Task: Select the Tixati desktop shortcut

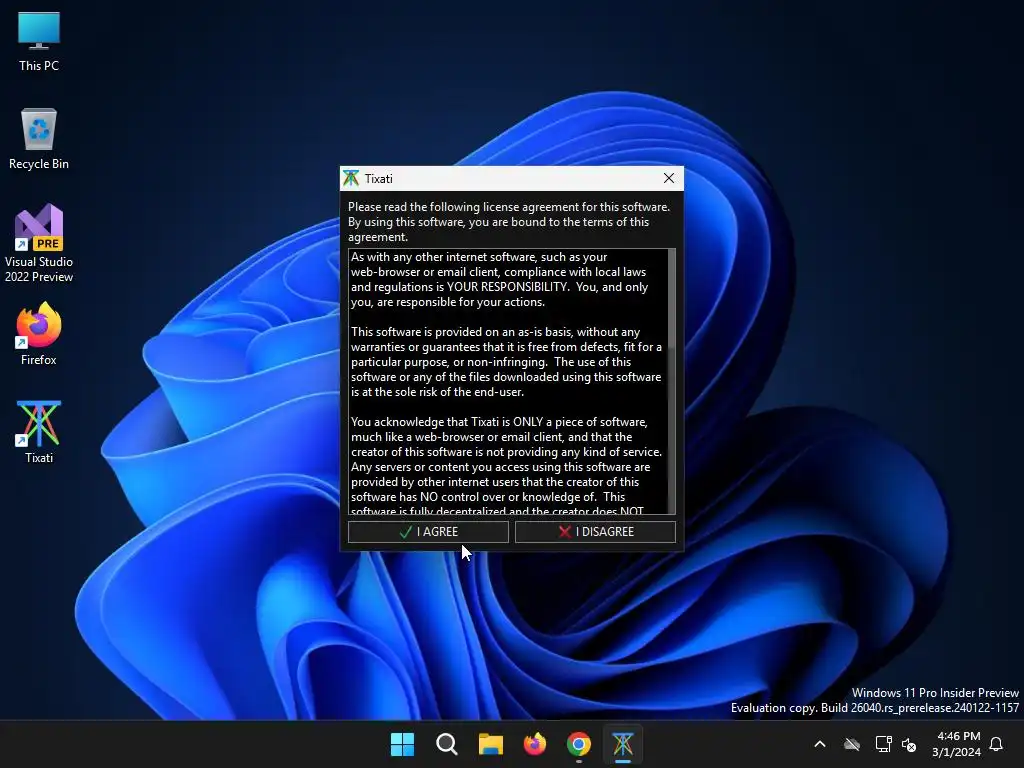Action: 39,432
